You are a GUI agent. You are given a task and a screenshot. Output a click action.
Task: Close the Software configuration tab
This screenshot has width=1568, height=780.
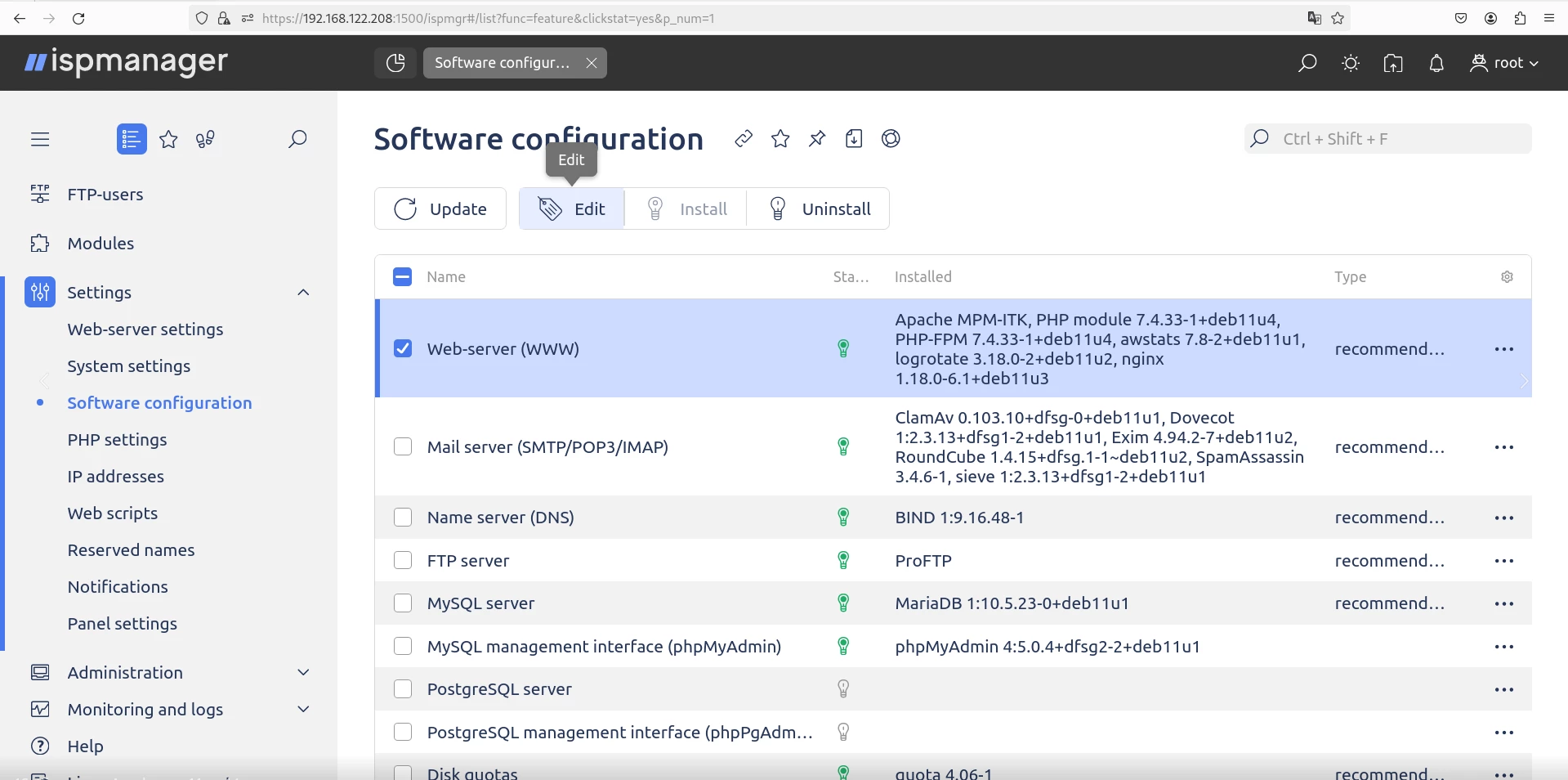592,63
